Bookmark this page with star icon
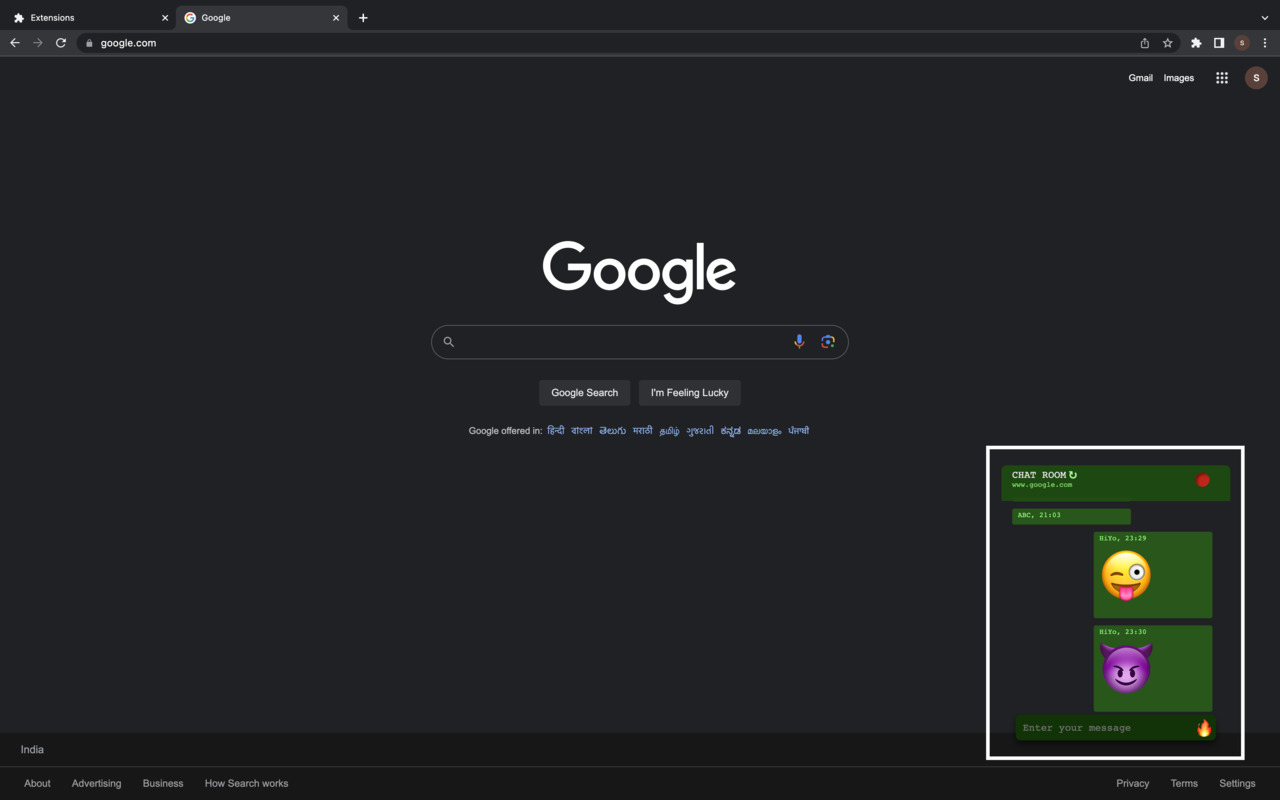The height and width of the screenshot is (800, 1280). [x=1167, y=43]
